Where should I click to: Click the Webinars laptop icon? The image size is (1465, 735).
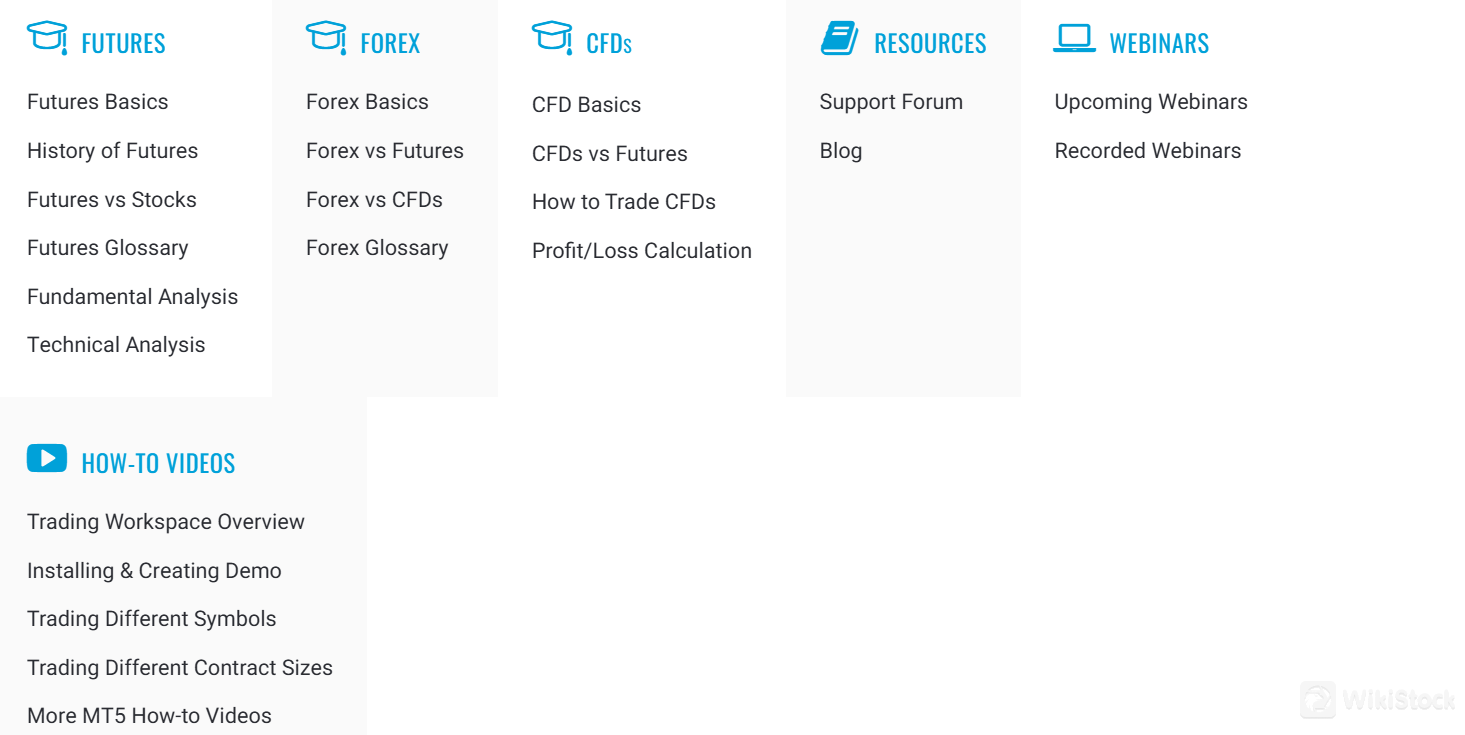pyautogui.click(x=1074, y=39)
